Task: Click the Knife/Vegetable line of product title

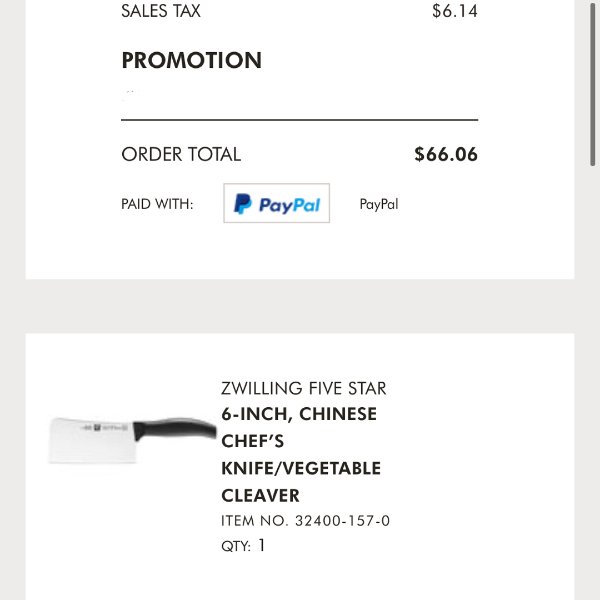Action: [x=301, y=468]
